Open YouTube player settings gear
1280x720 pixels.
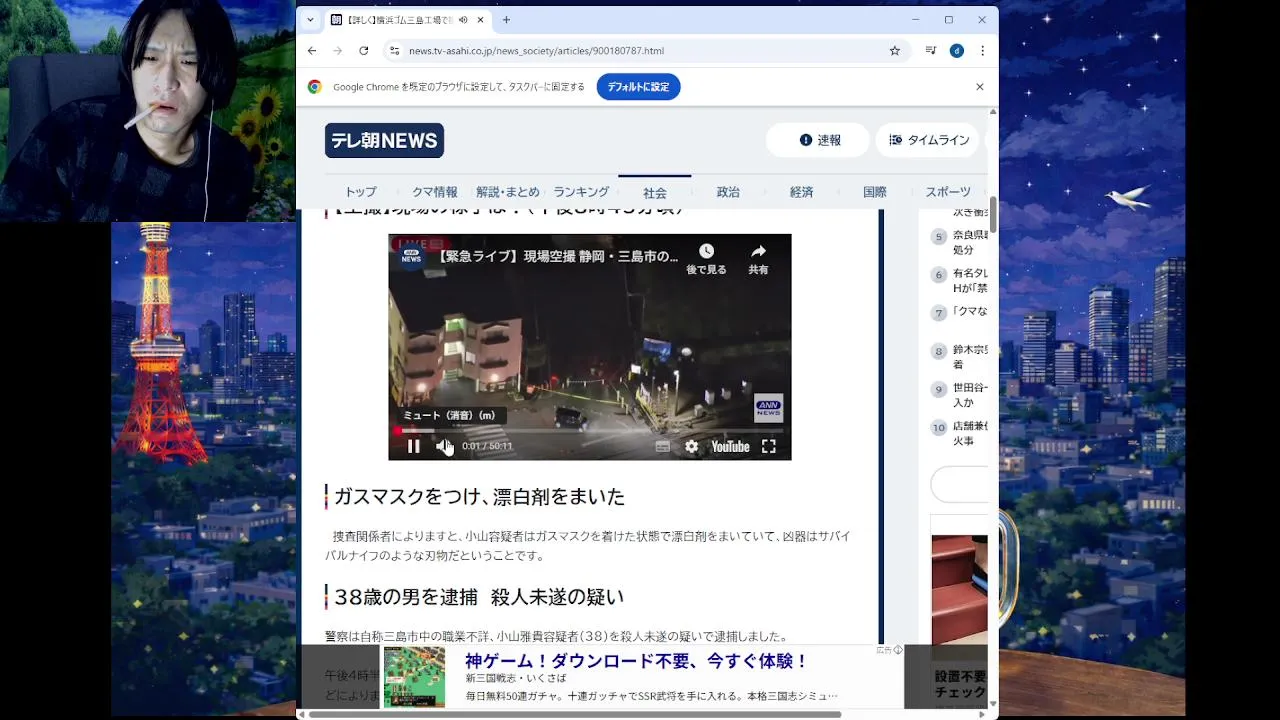[x=692, y=447]
